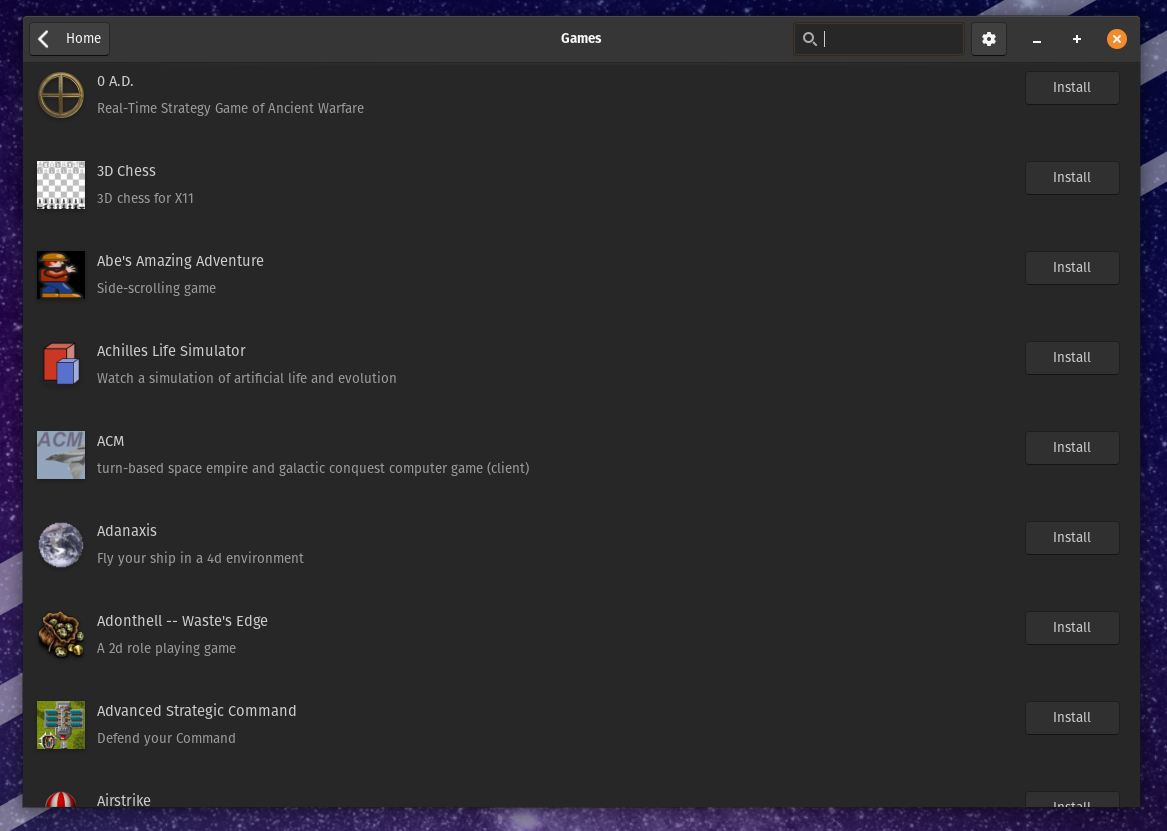Install Abe's Amazing Adventure
Viewport: 1167px width, 831px height.
pos(1071,268)
